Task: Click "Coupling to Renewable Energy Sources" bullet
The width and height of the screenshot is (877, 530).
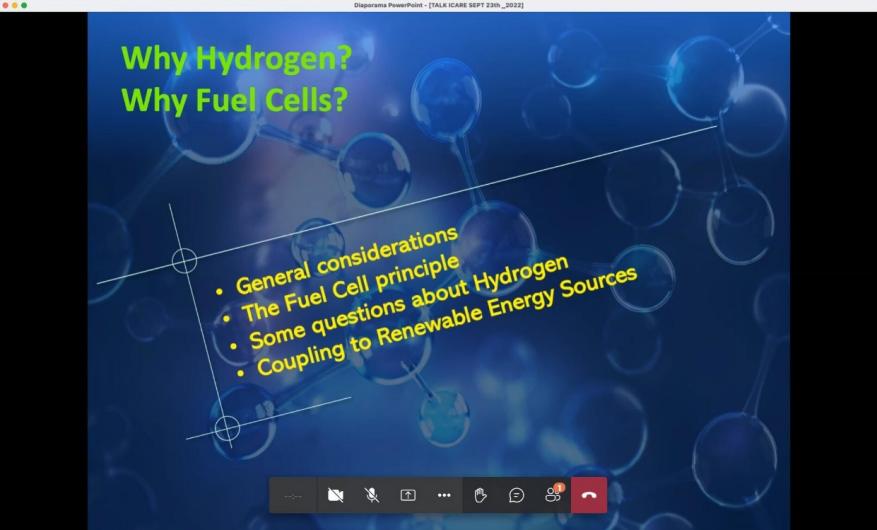Action: coord(446,322)
